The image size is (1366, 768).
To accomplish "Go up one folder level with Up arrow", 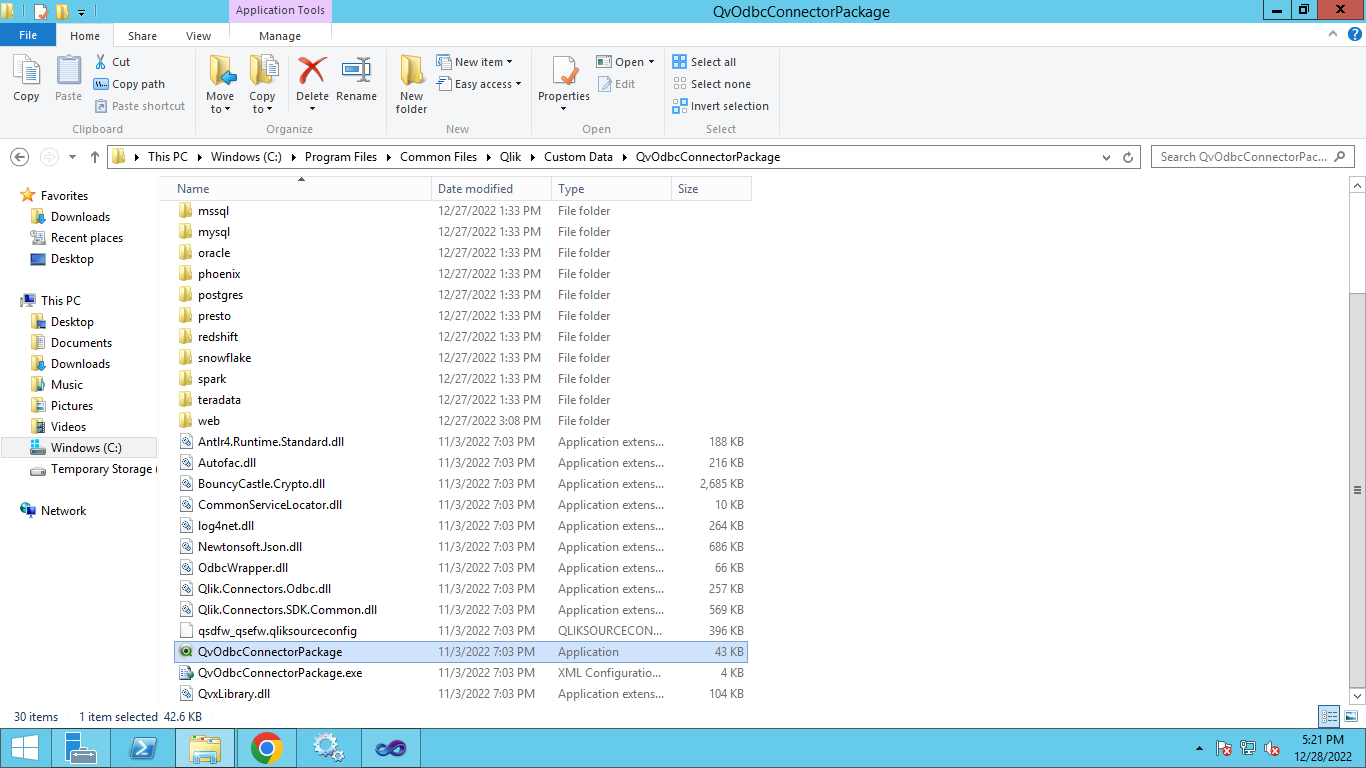I will click(95, 157).
